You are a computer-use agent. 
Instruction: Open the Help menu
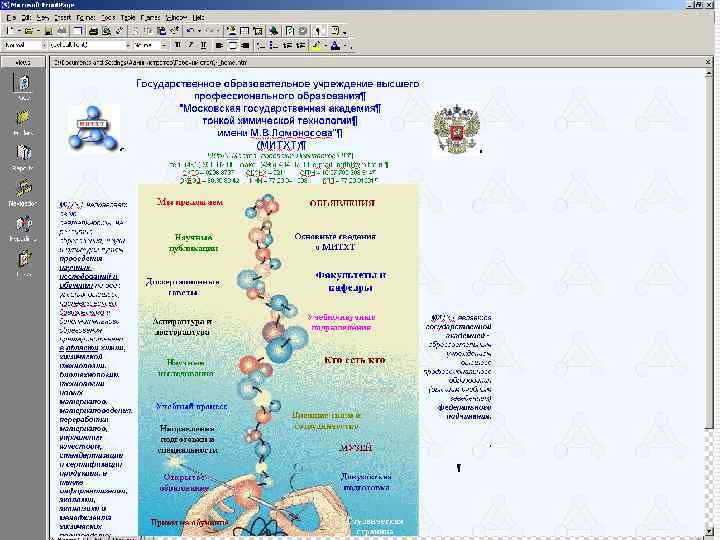point(198,17)
